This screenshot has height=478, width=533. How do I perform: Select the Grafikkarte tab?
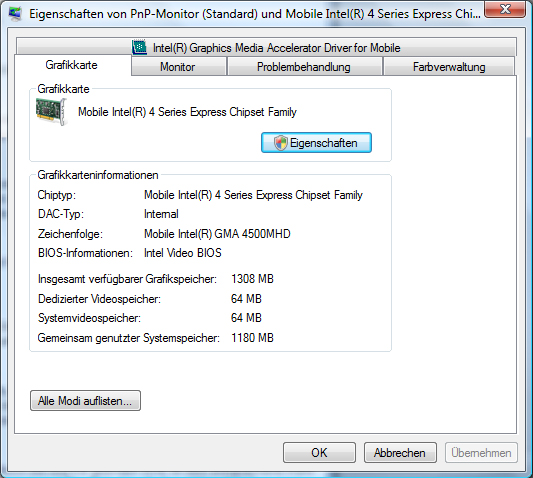(72, 65)
